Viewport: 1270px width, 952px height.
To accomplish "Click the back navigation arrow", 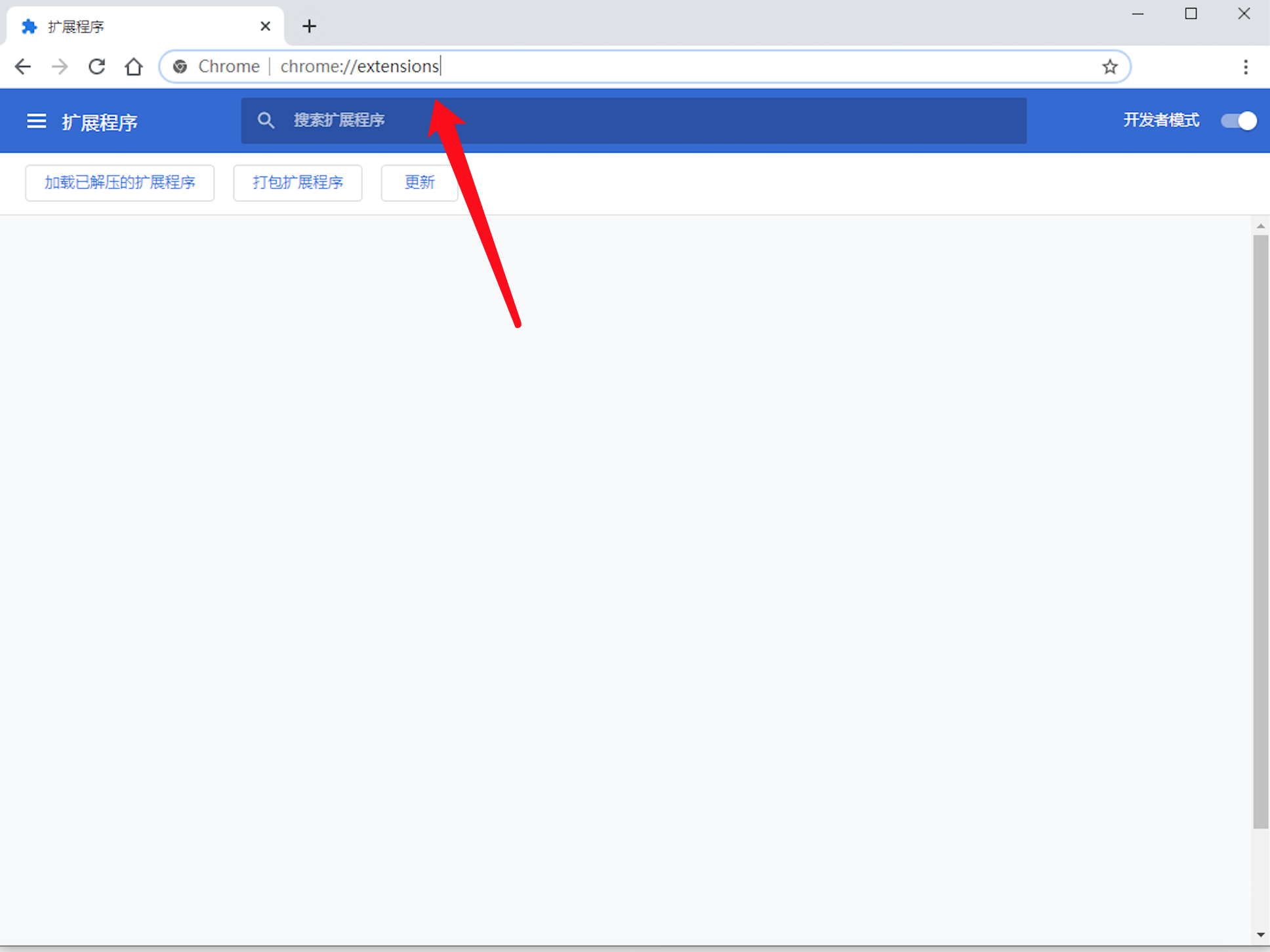I will tap(23, 66).
